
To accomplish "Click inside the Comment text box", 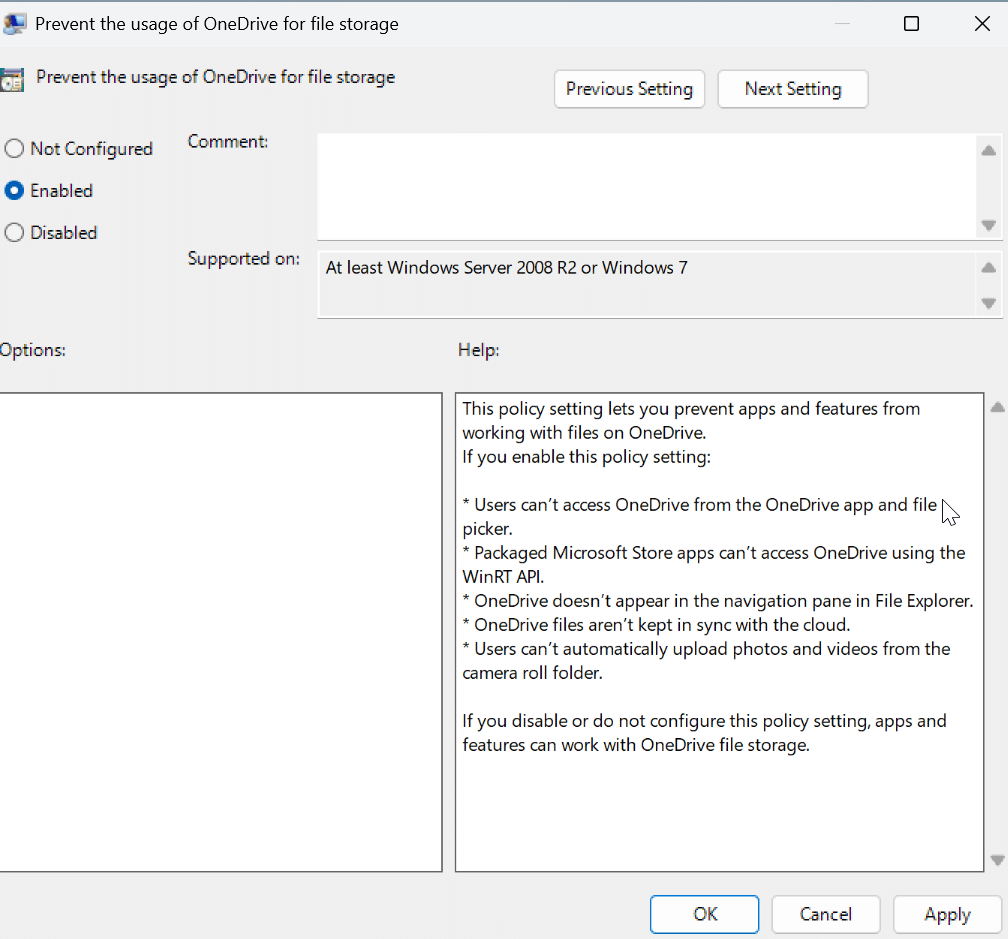I will (646, 186).
